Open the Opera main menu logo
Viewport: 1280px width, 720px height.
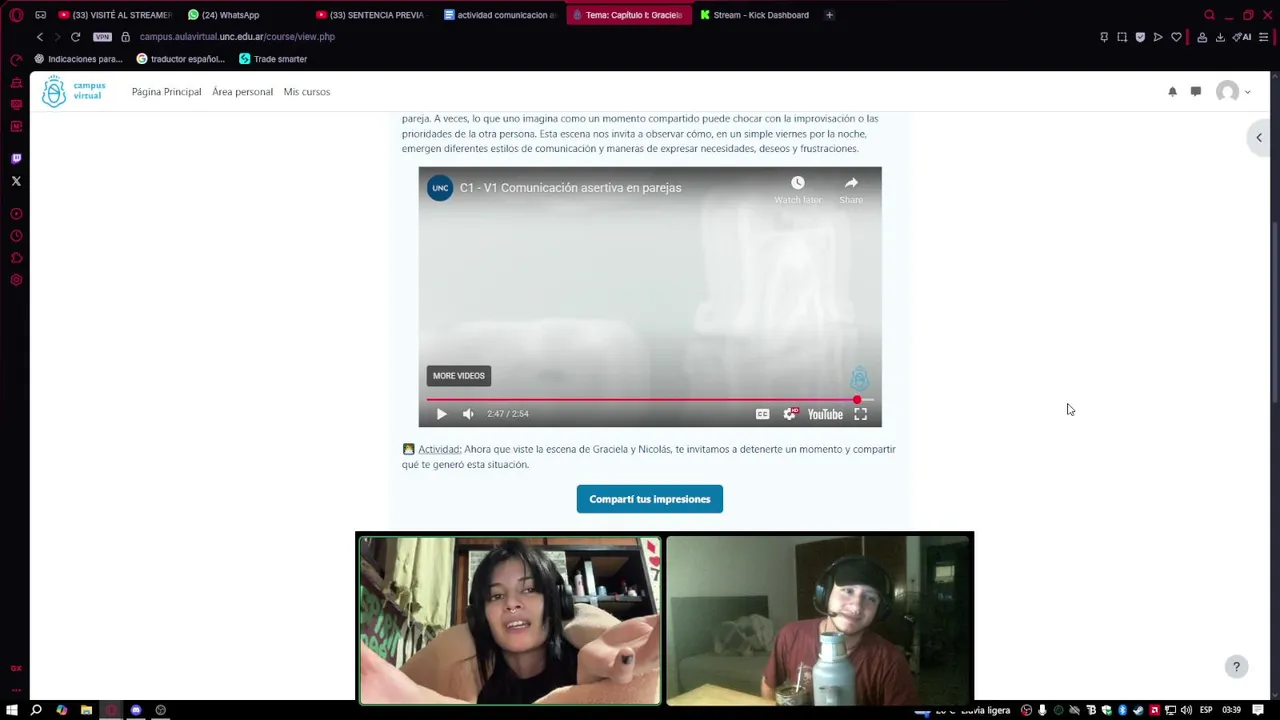(x=16, y=15)
